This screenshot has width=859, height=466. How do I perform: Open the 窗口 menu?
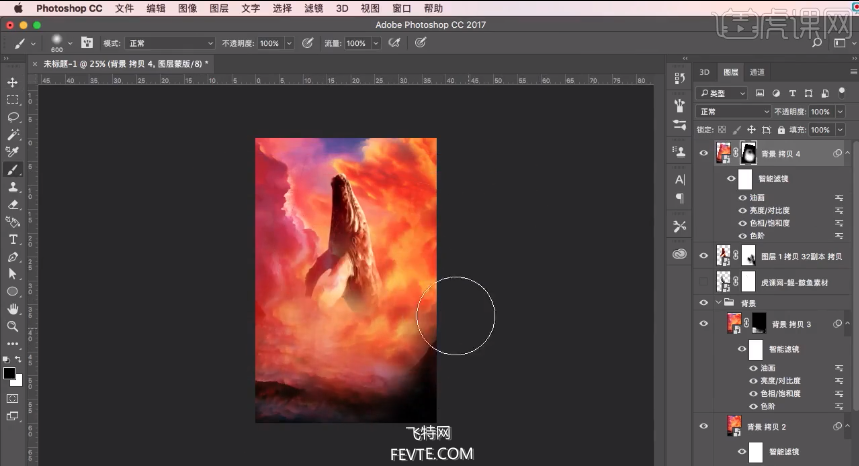tap(402, 8)
